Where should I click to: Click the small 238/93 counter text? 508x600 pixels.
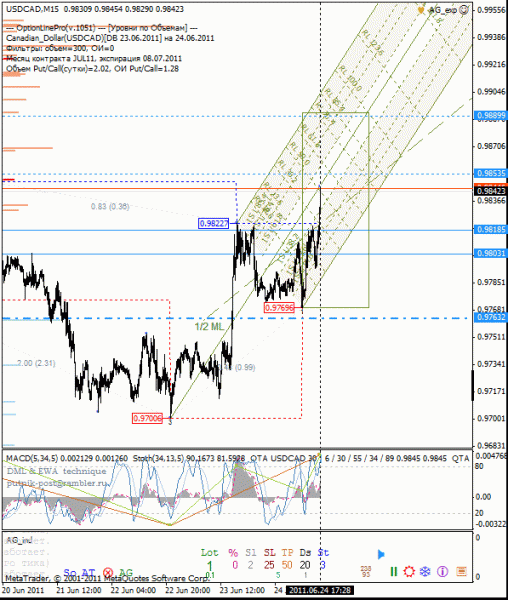[366, 572]
